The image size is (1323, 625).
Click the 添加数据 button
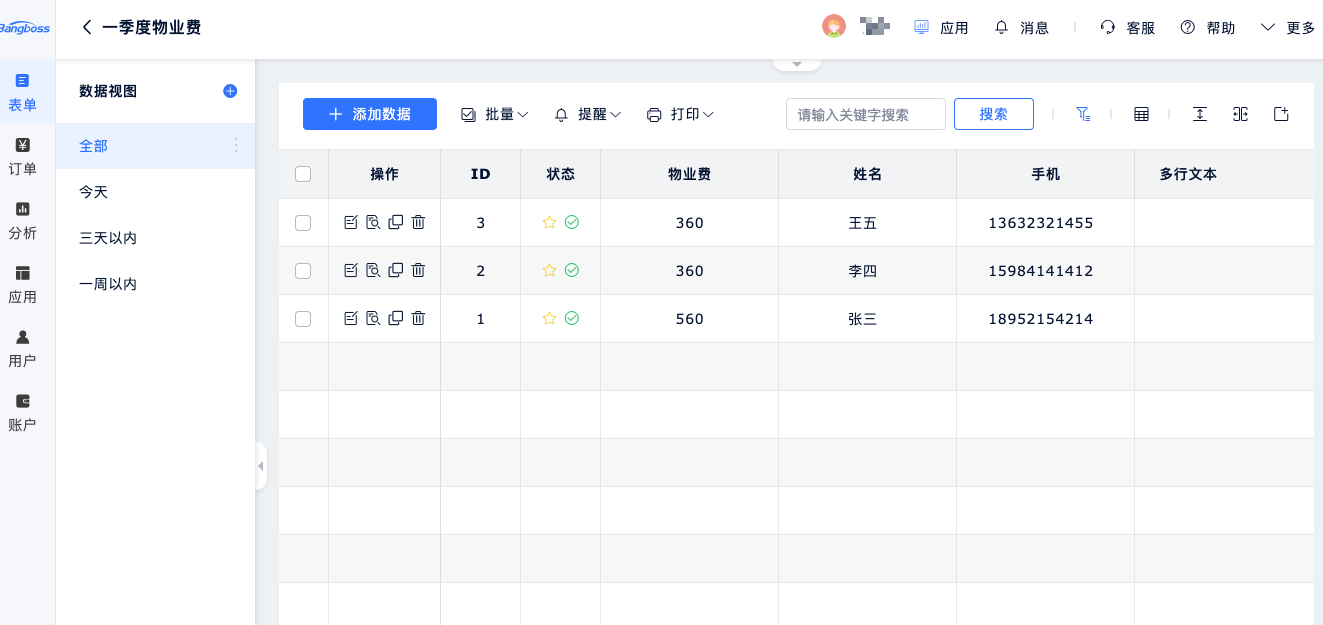tap(370, 114)
